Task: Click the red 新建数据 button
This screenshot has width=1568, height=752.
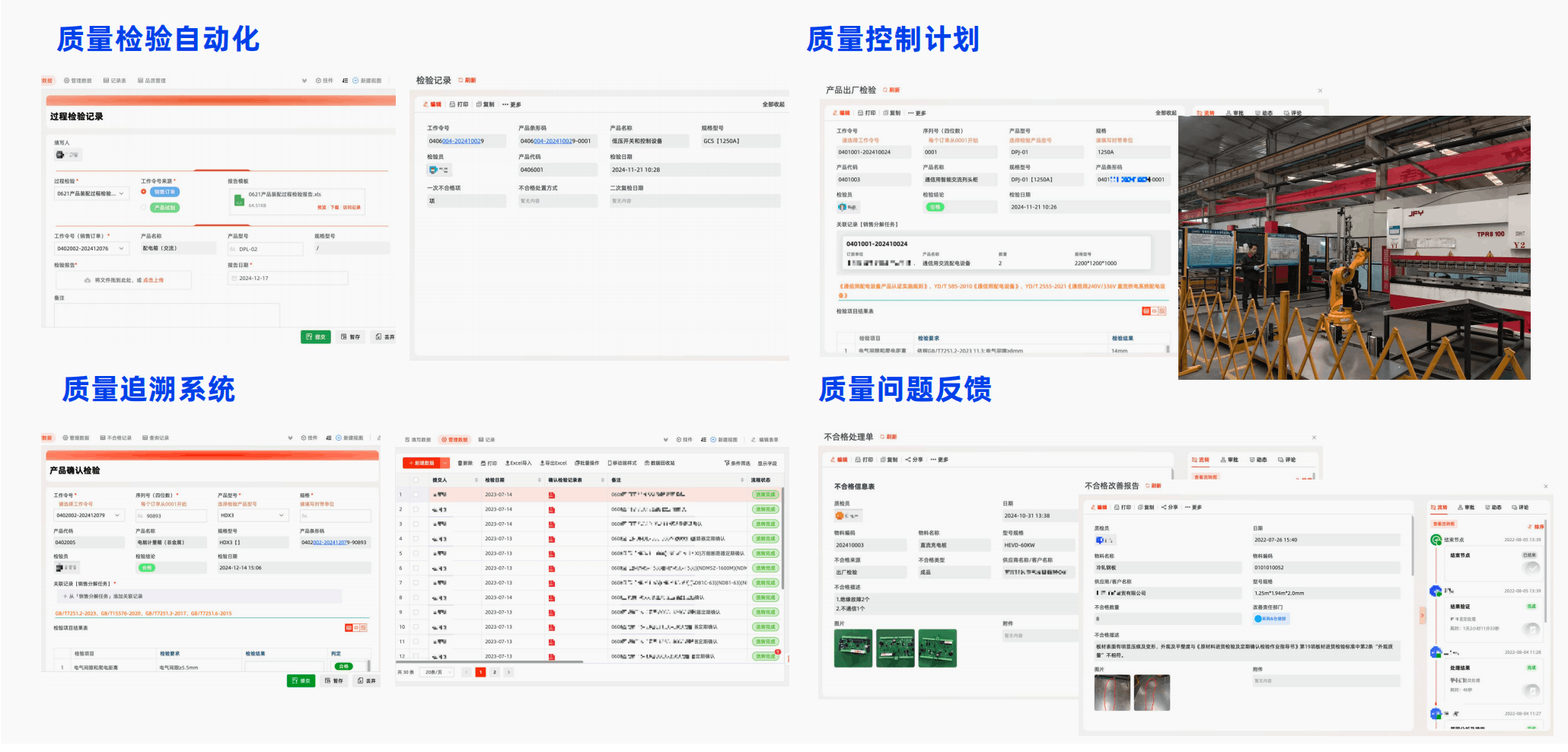Action: click(x=421, y=463)
